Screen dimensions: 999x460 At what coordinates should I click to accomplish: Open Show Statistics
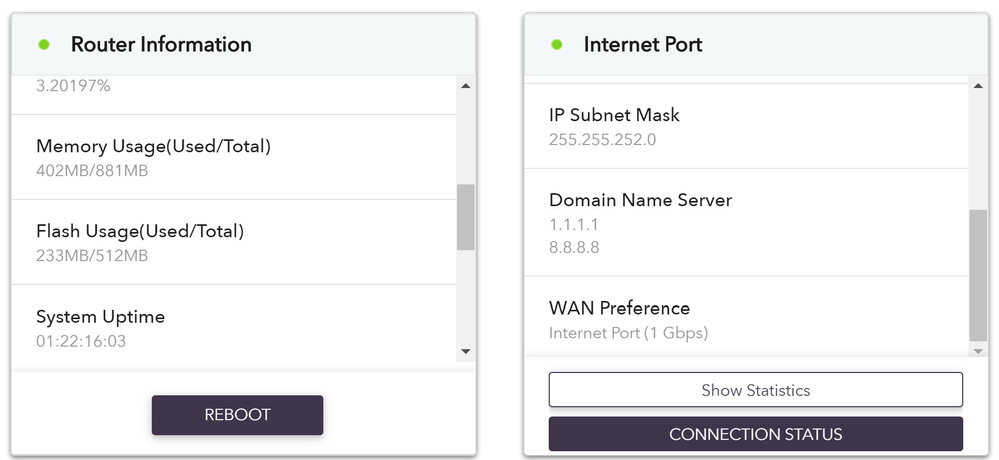point(755,390)
